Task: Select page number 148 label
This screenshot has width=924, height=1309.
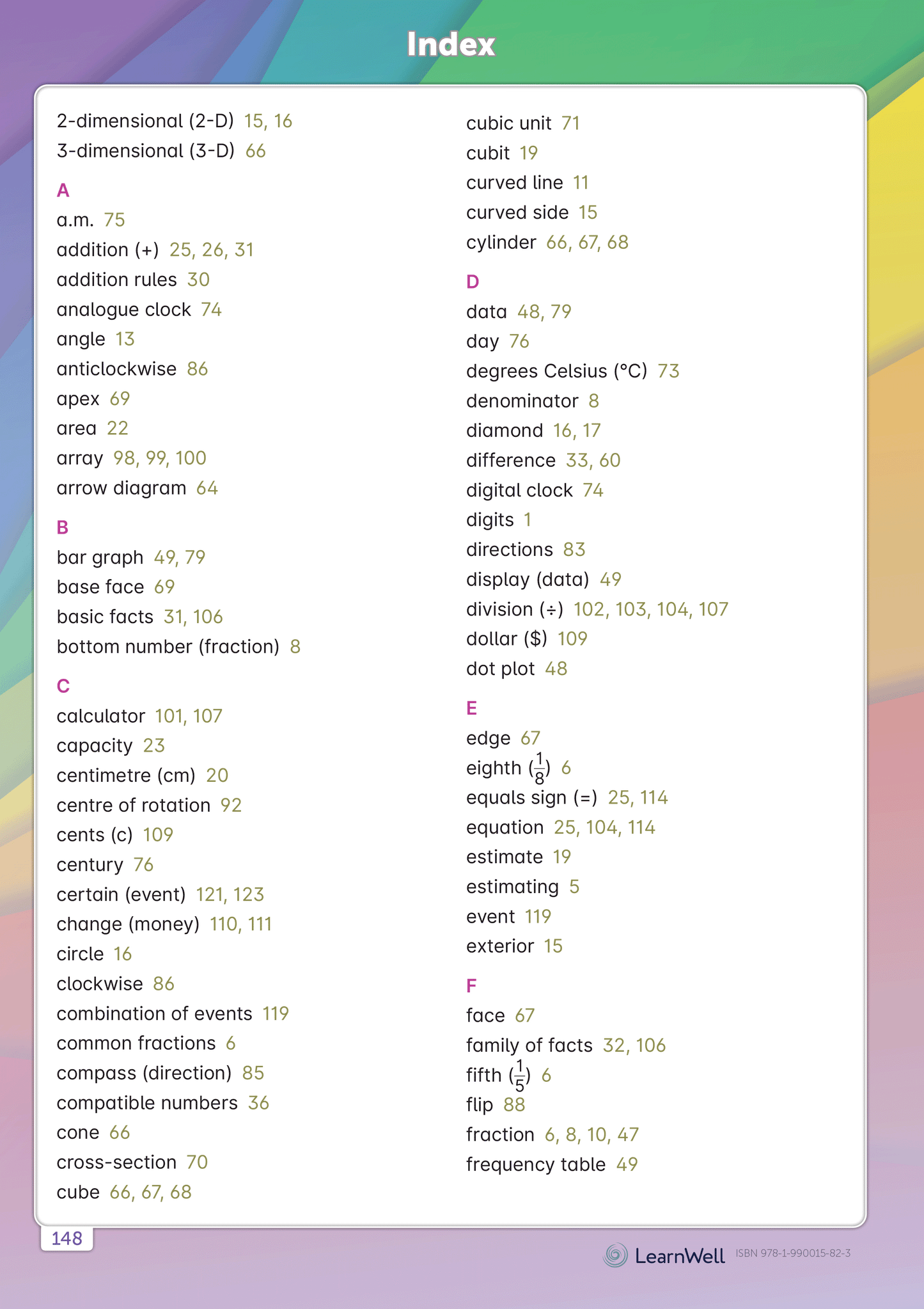Action: tap(67, 1239)
